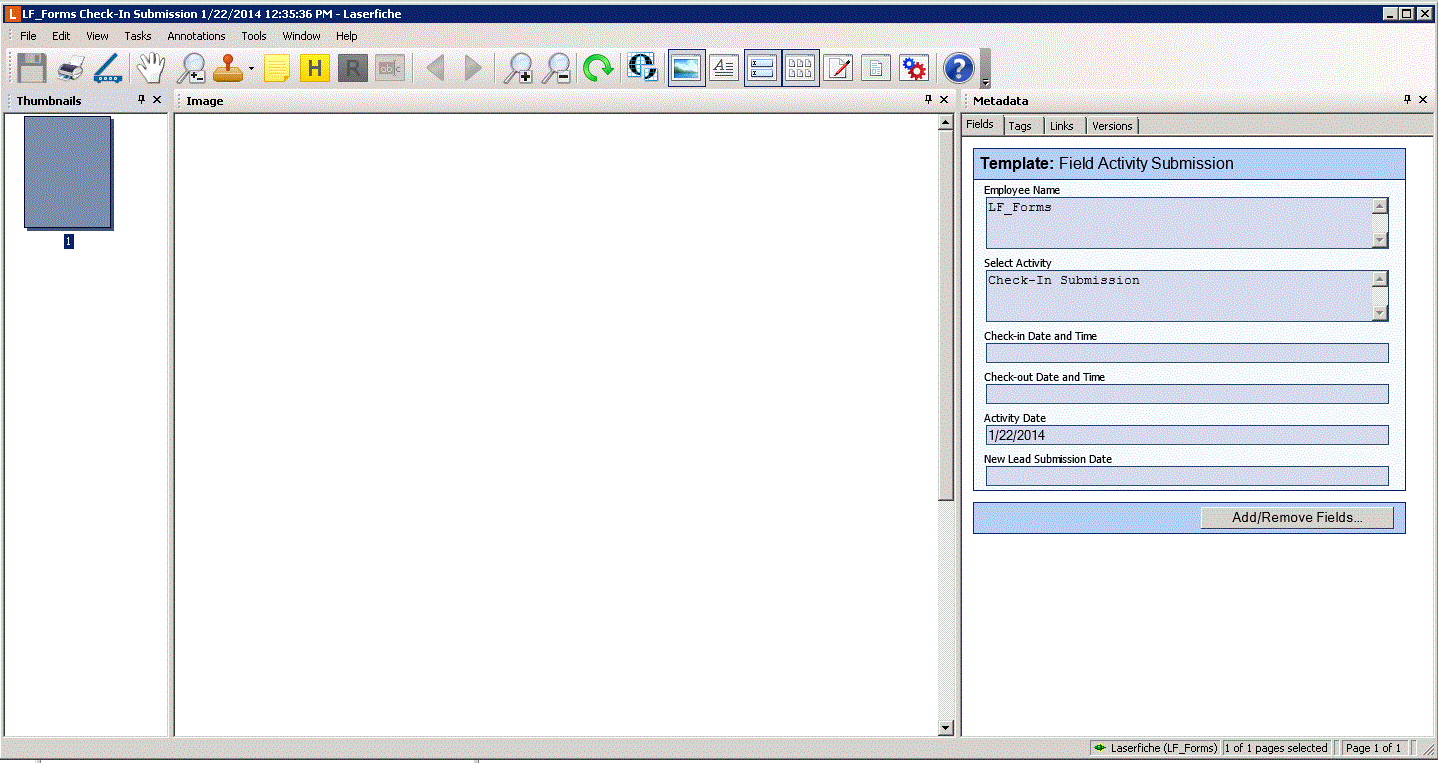Select the yellow Highlight tool
This screenshot has width=1438, height=763.
tap(314, 68)
